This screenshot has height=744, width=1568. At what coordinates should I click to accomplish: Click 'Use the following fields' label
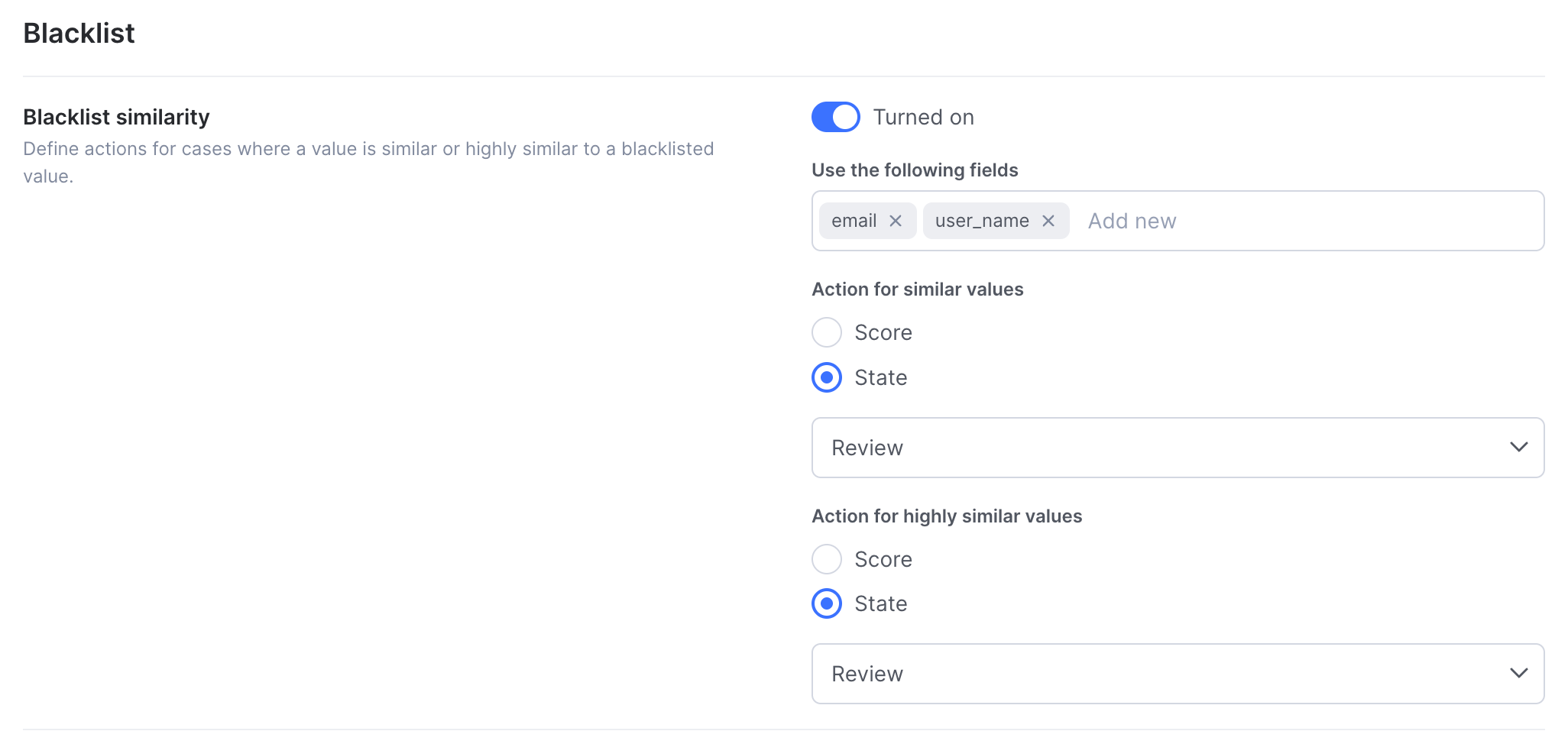915,170
